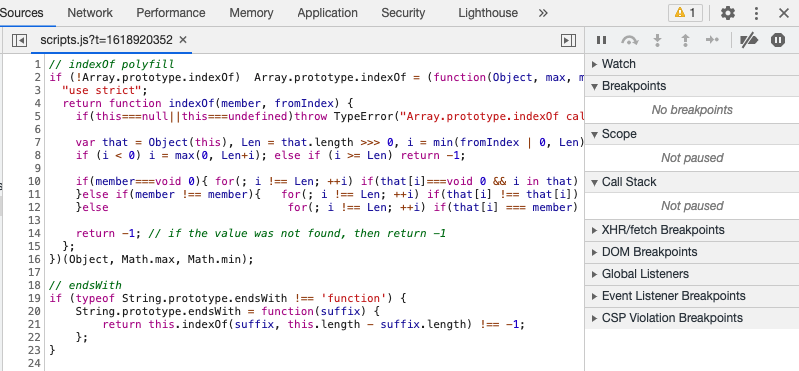Click the Step out of current function icon
799x371 pixels.
click(x=685, y=40)
